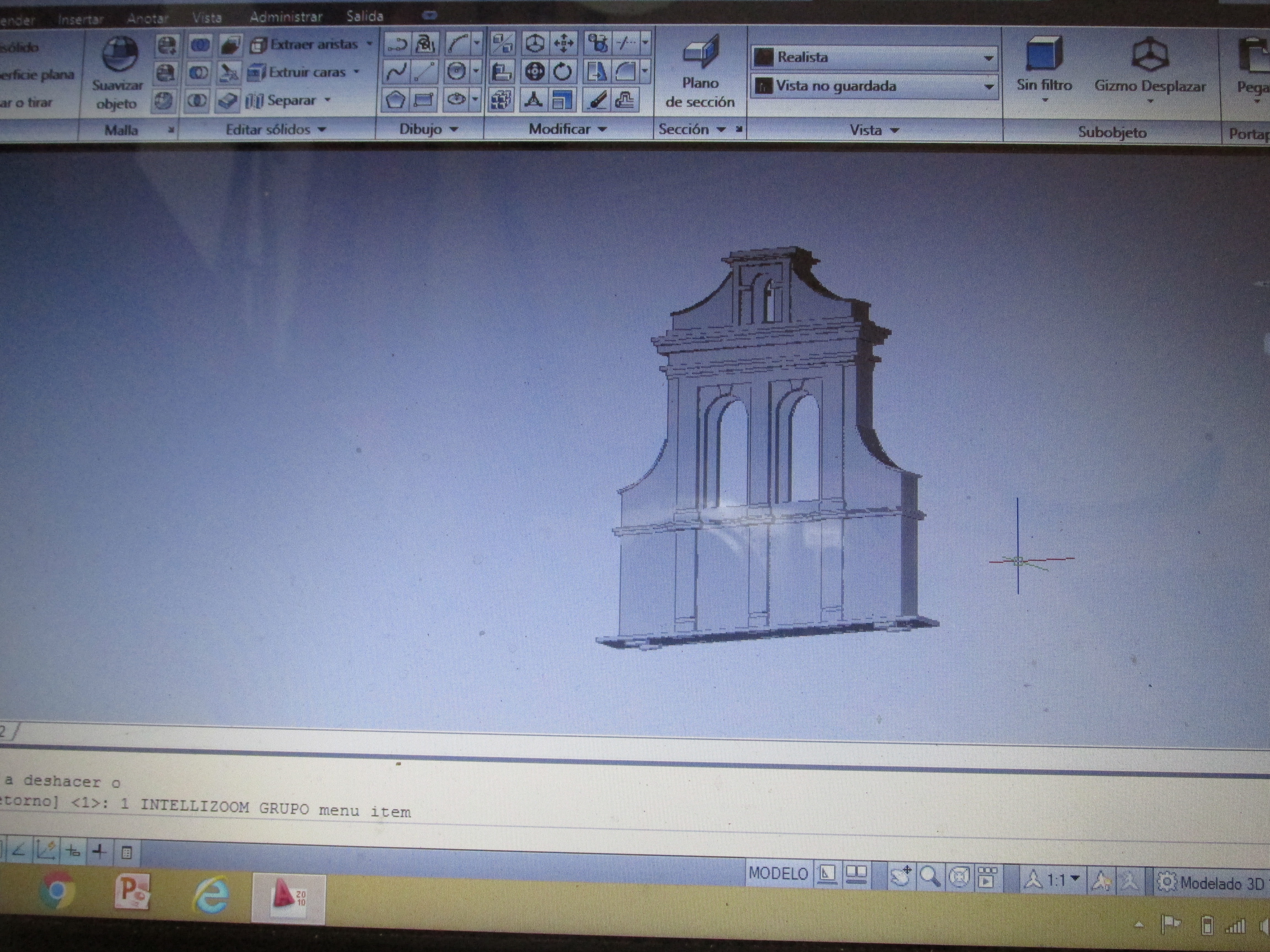Open the Separar dropdown arrow
The image size is (1270, 952).
tap(328, 100)
